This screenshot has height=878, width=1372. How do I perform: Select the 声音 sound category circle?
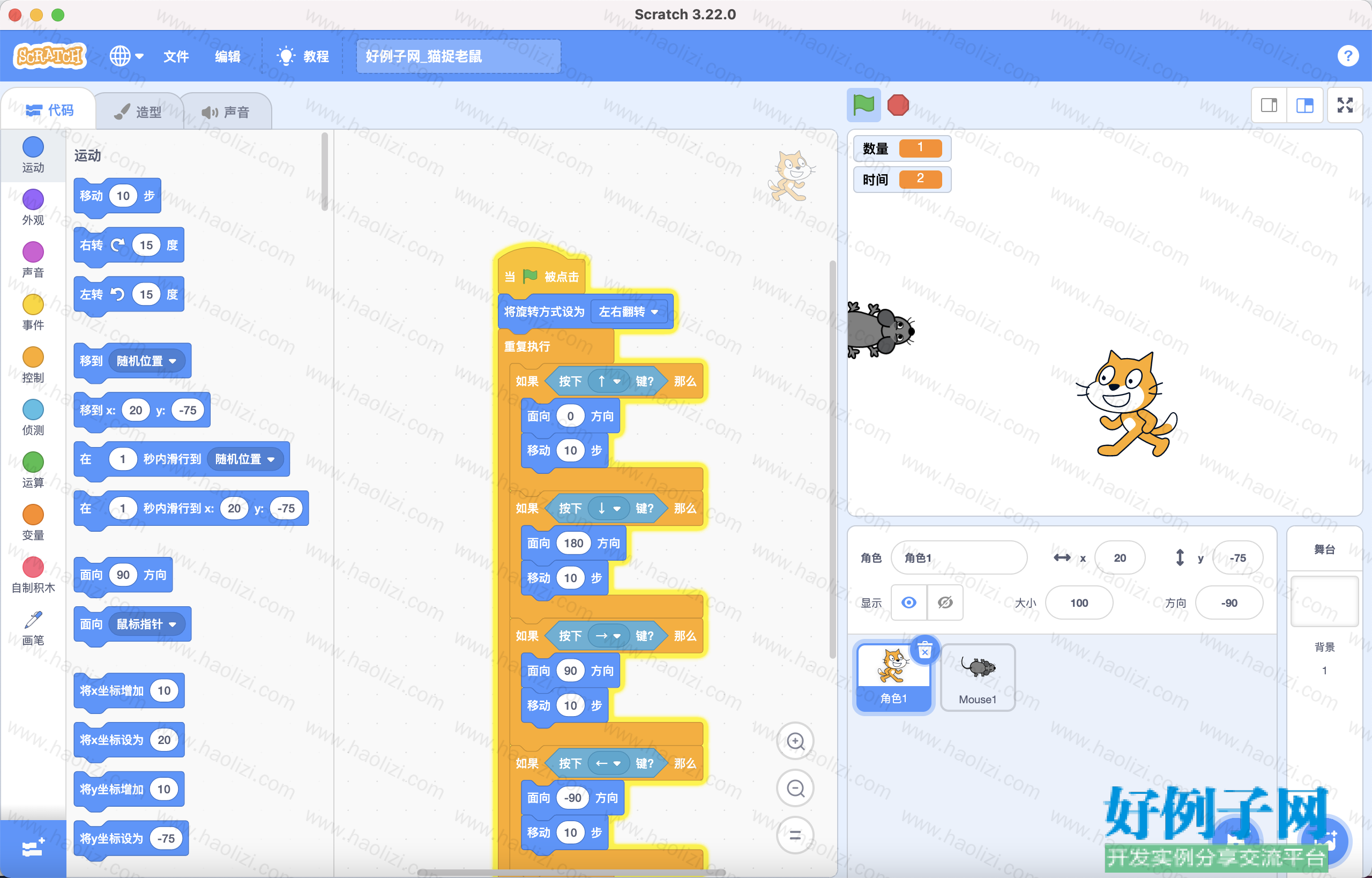pos(33,260)
